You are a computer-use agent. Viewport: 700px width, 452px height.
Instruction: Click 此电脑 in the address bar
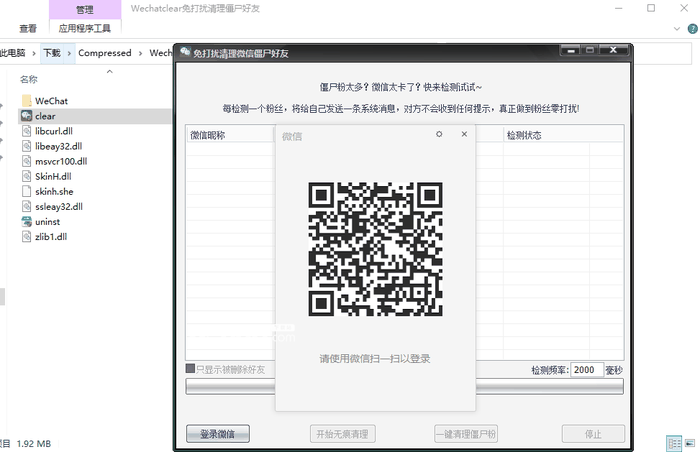pos(12,53)
